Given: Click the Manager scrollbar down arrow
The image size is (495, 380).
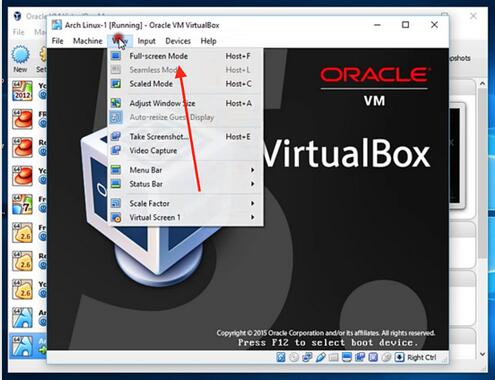Looking at the screenshot, I should tap(482, 354).
